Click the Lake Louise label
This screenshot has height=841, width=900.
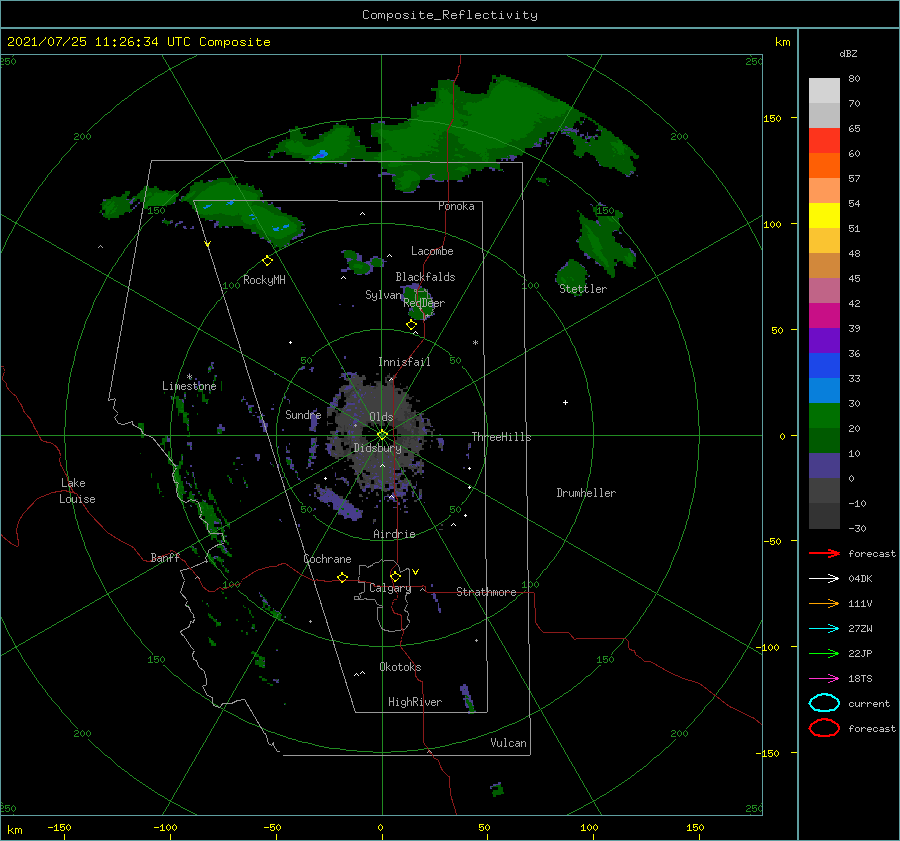click(x=77, y=491)
